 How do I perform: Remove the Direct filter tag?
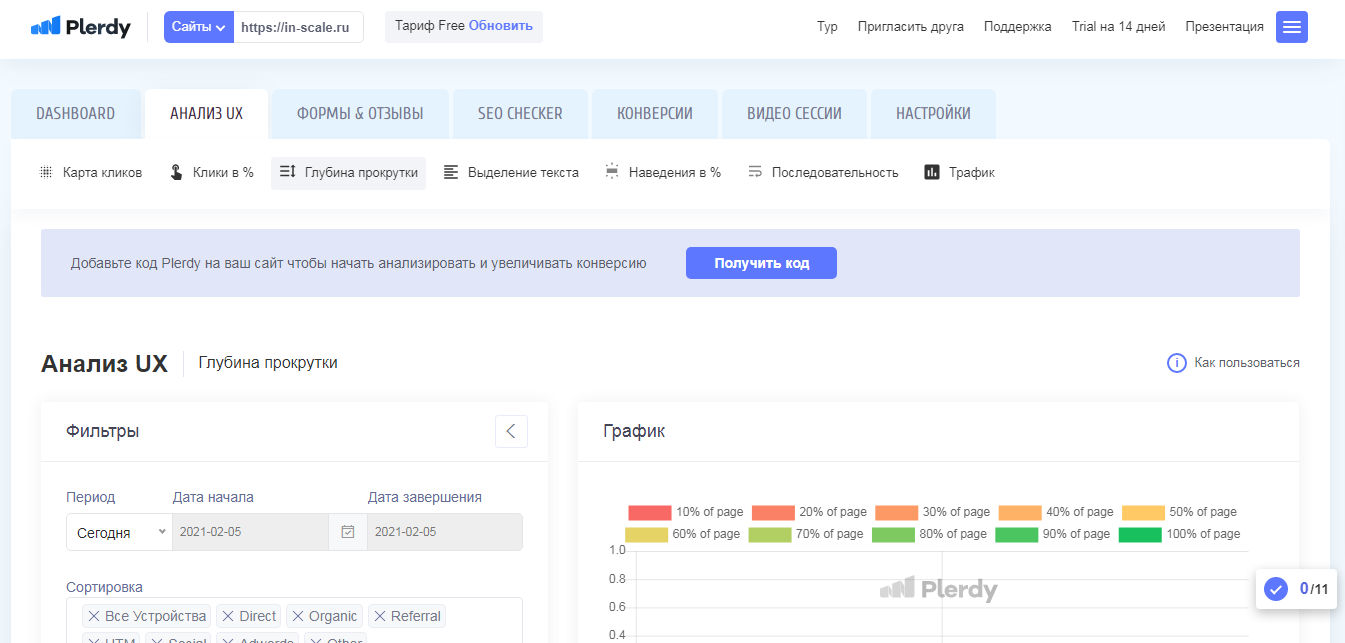(x=228, y=616)
